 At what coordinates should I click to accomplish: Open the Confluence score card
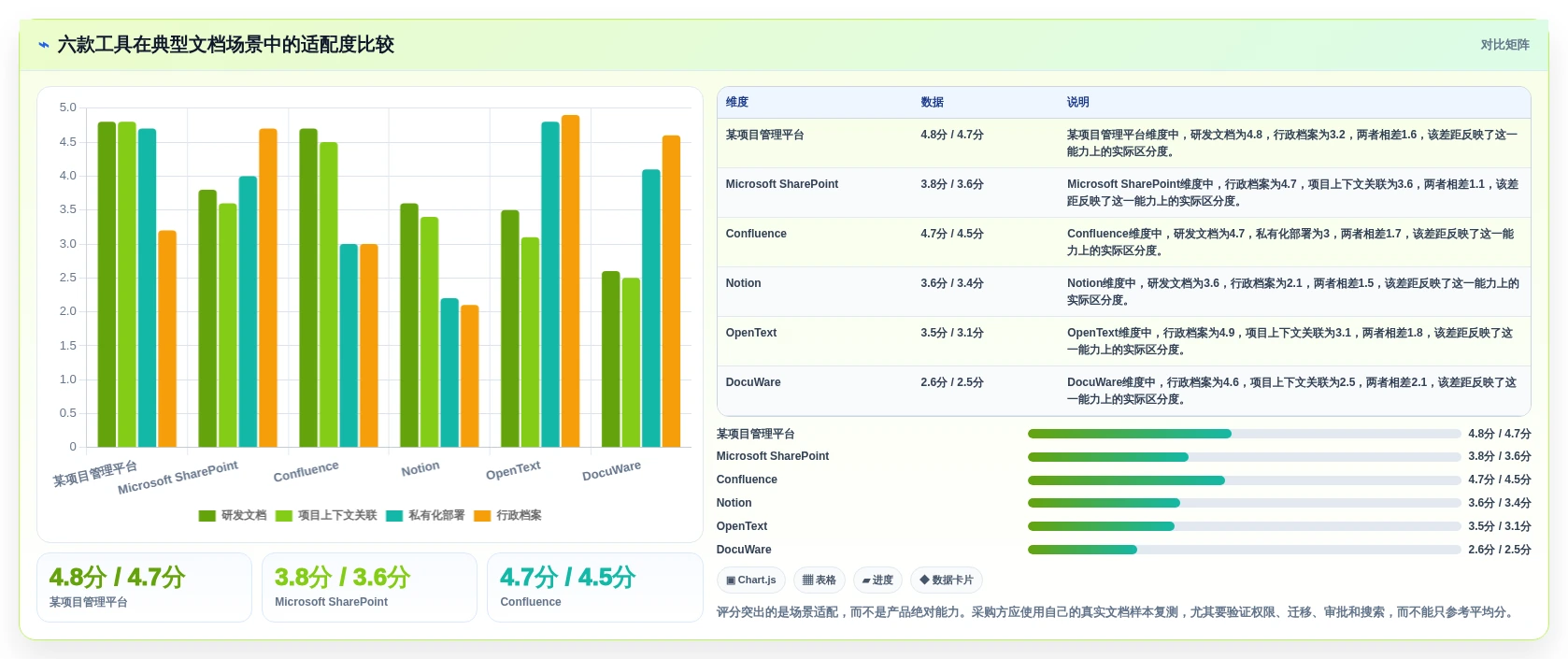click(x=594, y=587)
